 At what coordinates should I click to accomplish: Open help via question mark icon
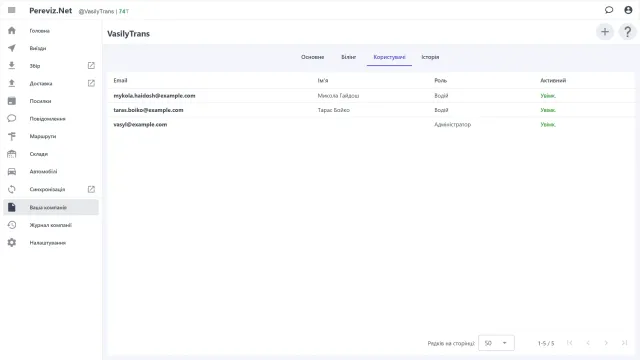(x=627, y=32)
